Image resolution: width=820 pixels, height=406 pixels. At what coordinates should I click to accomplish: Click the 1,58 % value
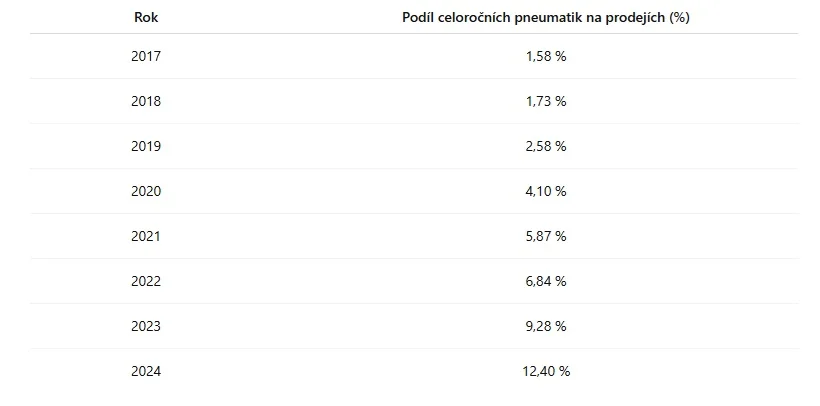[546, 56]
